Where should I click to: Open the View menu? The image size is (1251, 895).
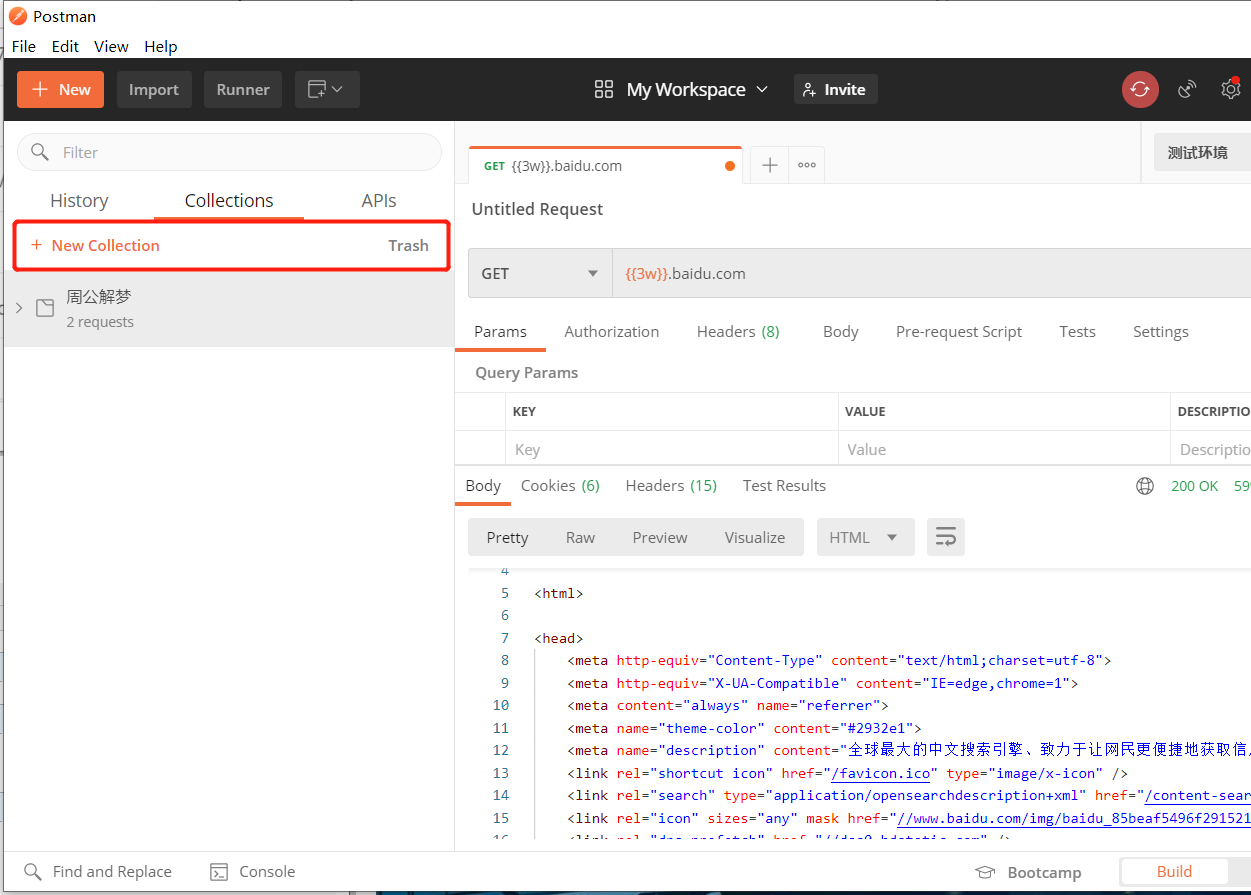pyautogui.click(x=111, y=46)
